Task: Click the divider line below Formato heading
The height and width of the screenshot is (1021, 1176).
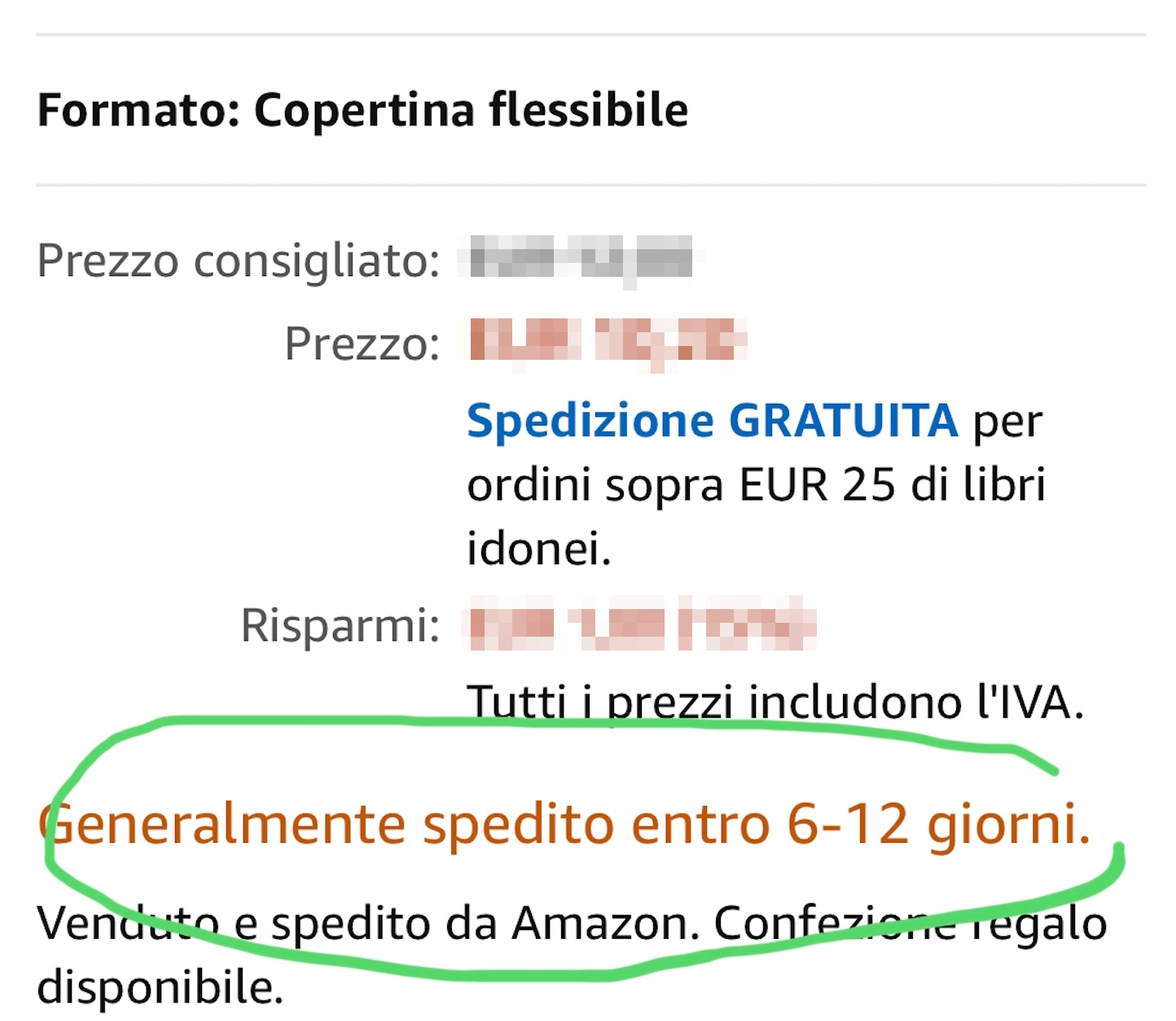Action: [590, 186]
